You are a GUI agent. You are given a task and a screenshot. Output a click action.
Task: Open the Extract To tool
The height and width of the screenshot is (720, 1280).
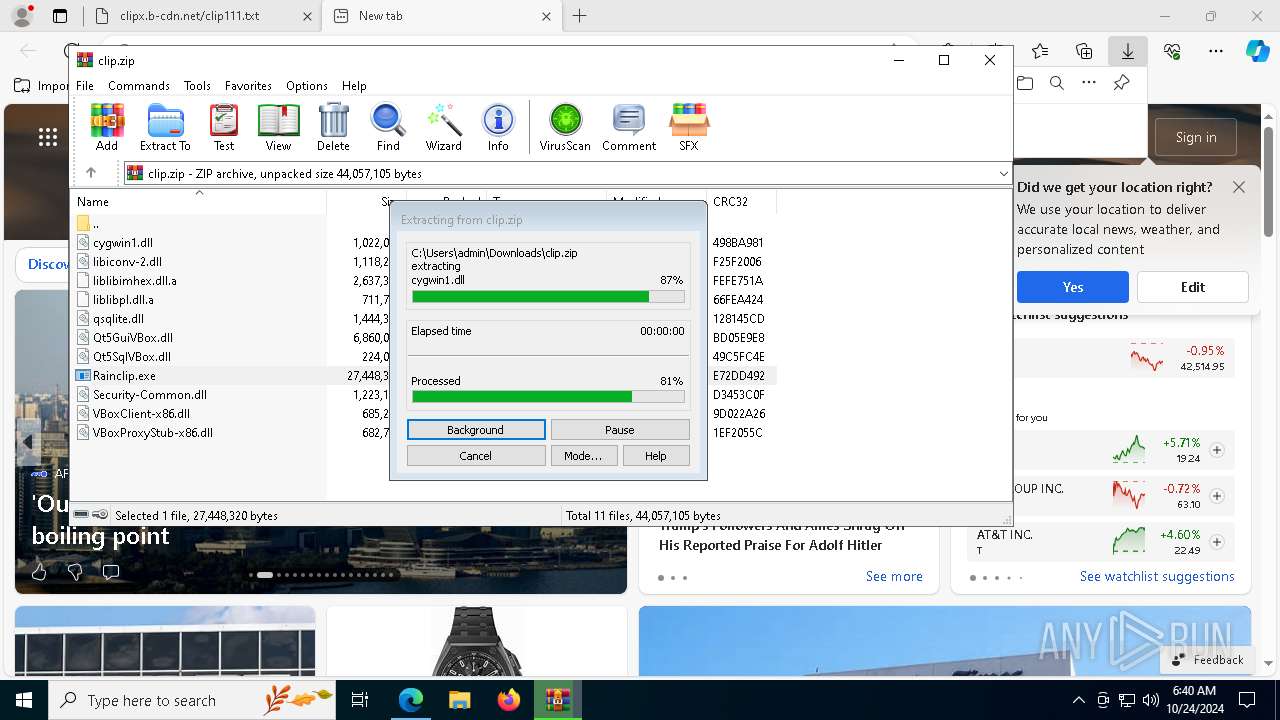click(x=165, y=127)
